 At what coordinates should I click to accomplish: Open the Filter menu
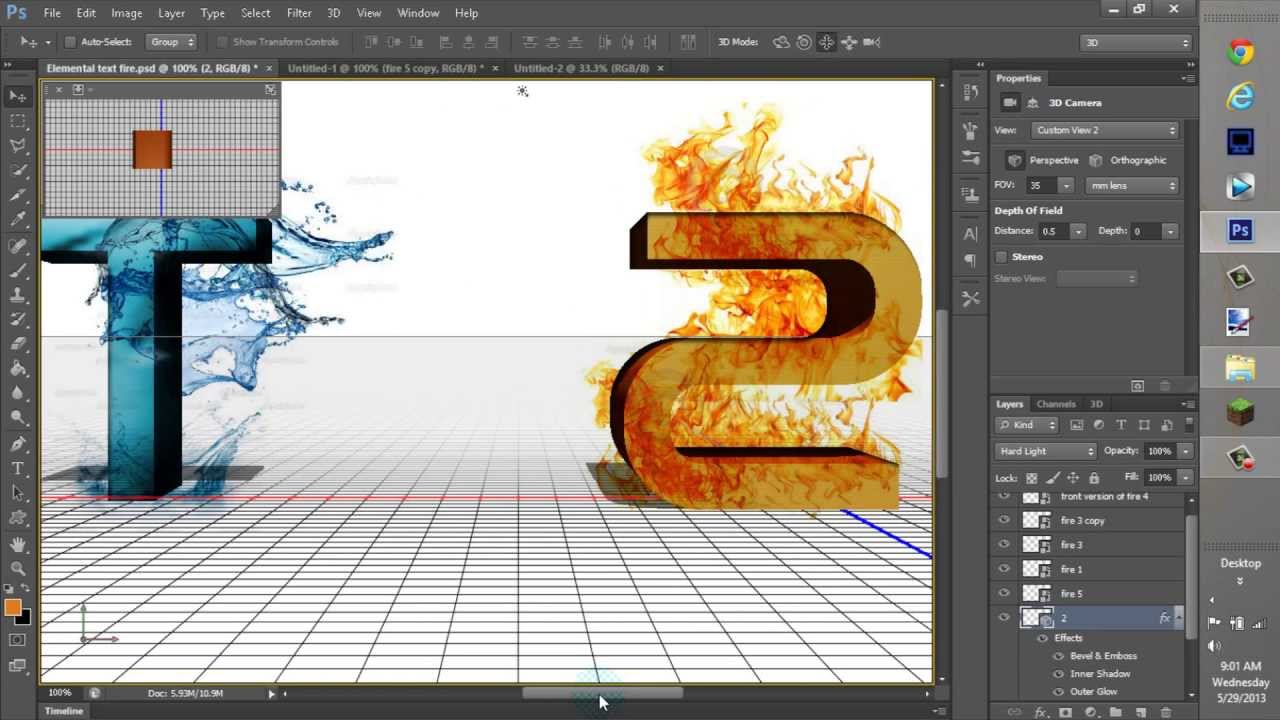point(299,13)
